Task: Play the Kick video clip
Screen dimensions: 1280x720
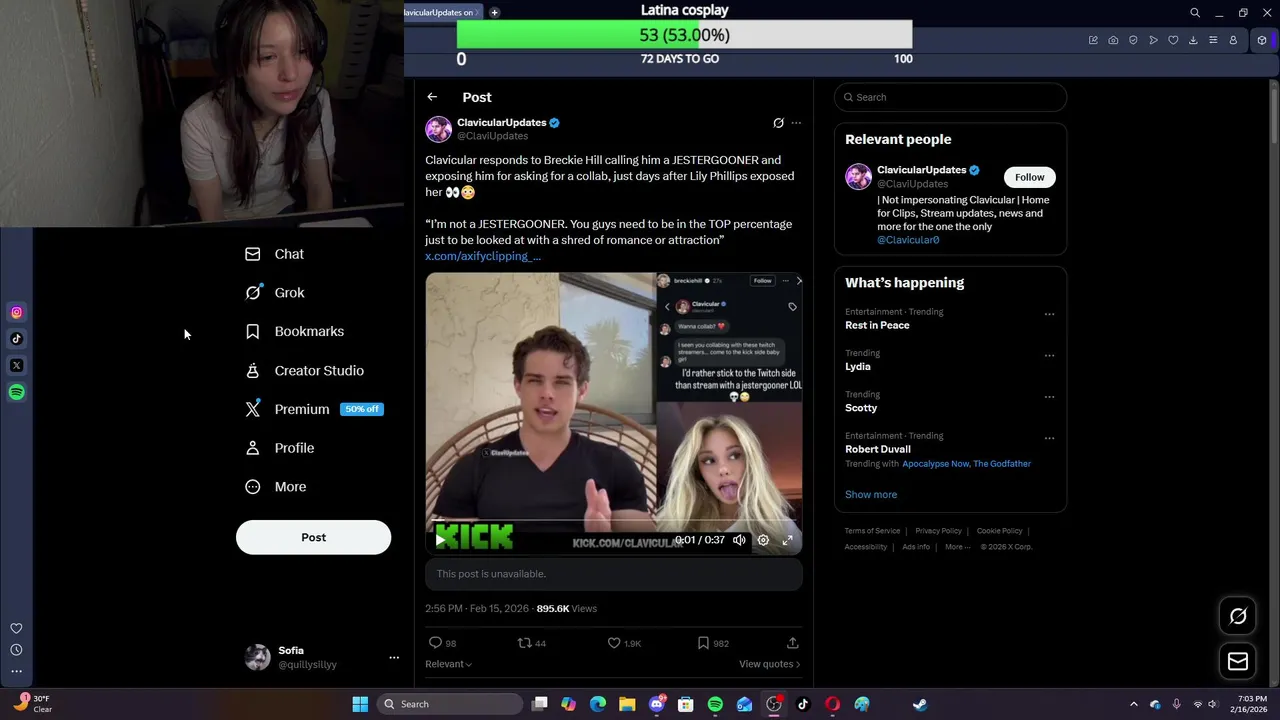Action: (x=440, y=540)
